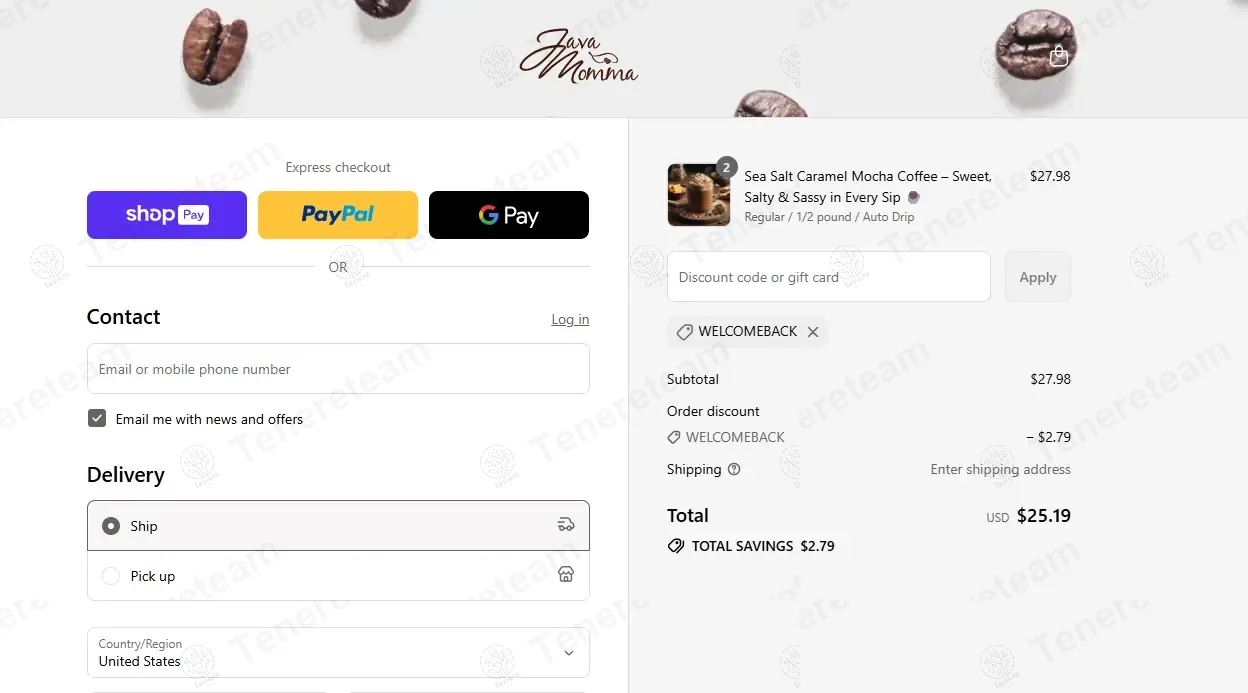The width and height of the screenshot is (1248, 693).
Task: Focus the Discount code or gift card field
Action: (x=829, y=277)
